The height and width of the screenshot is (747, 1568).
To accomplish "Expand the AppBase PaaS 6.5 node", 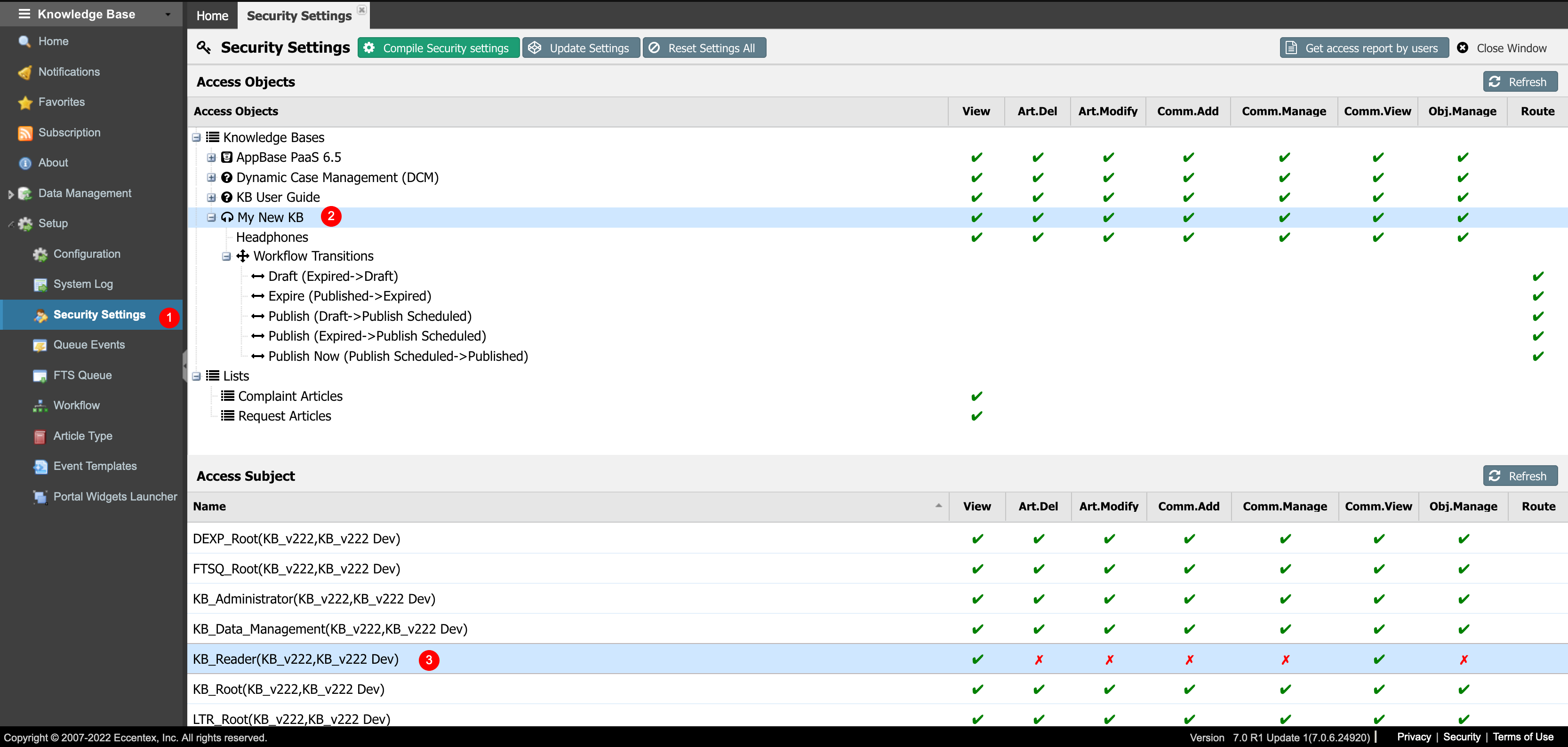I will pyautogui.click(x=211, y=158).
